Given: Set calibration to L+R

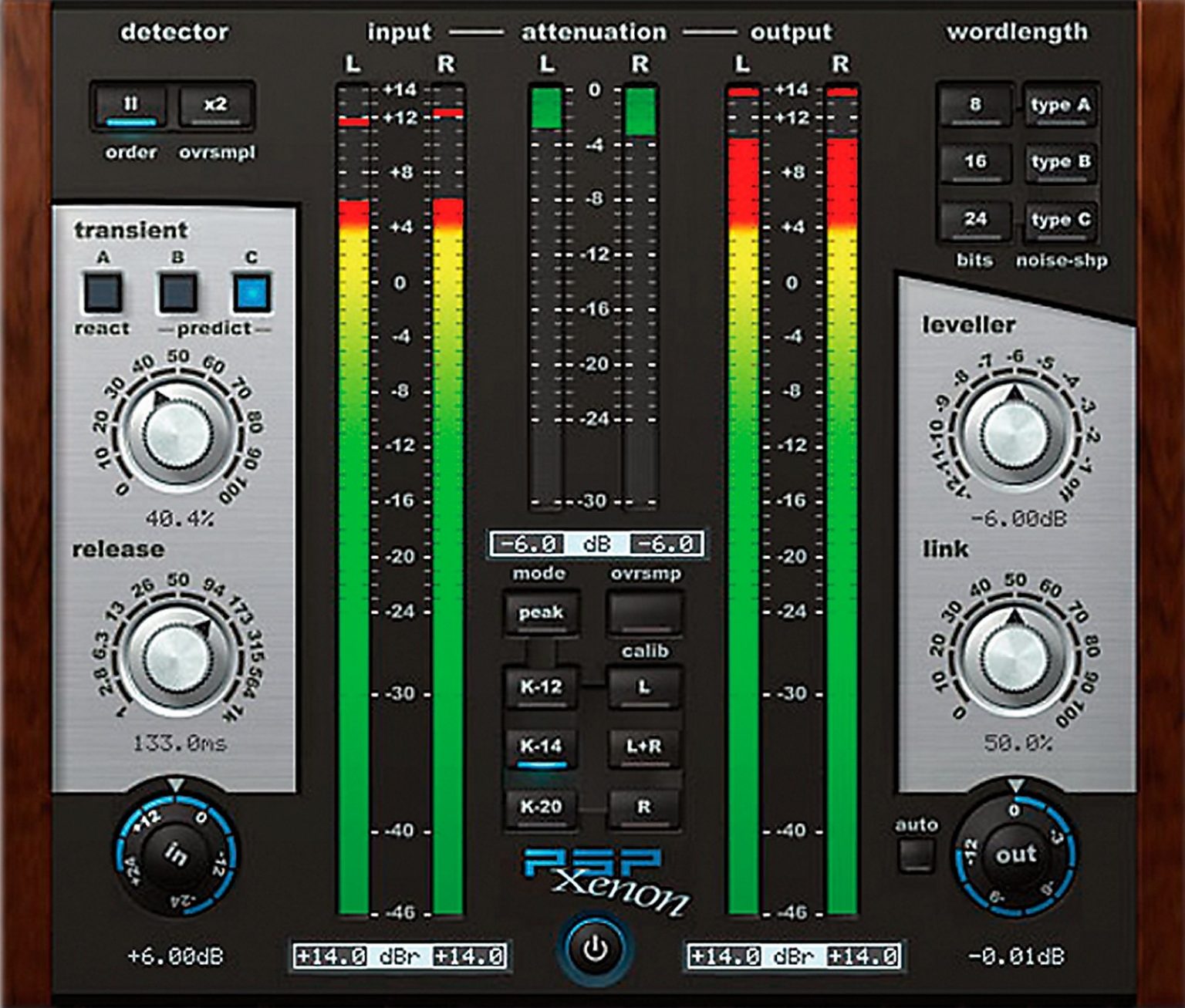Looking at the screenshot, I should pos(645,747).
